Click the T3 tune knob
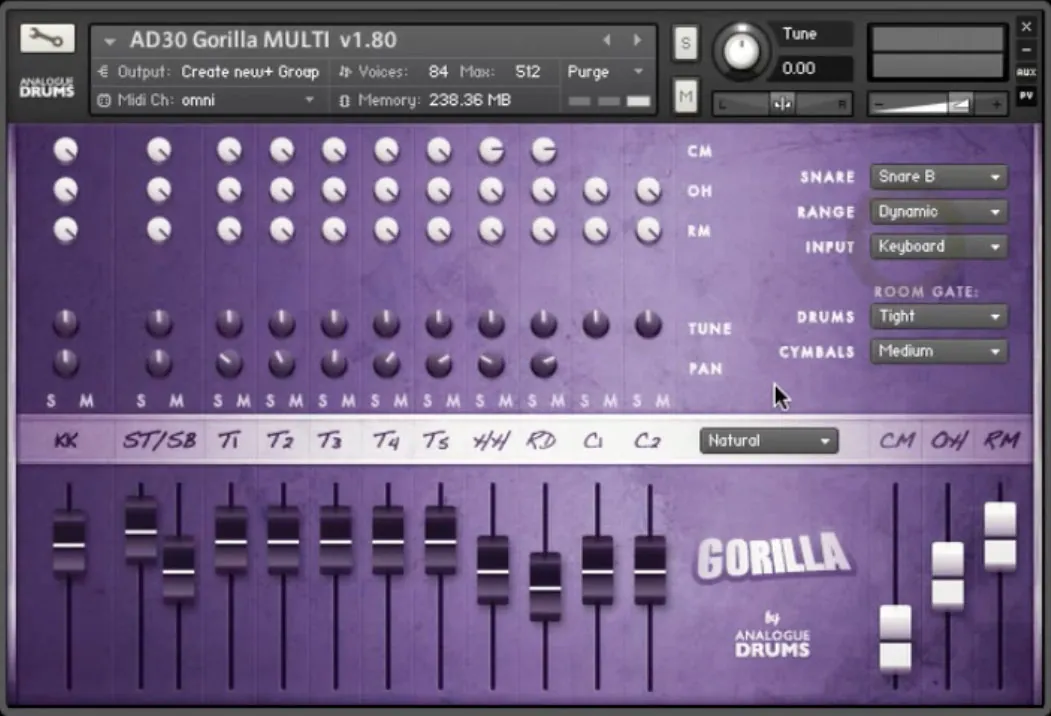 coord(334,323)
